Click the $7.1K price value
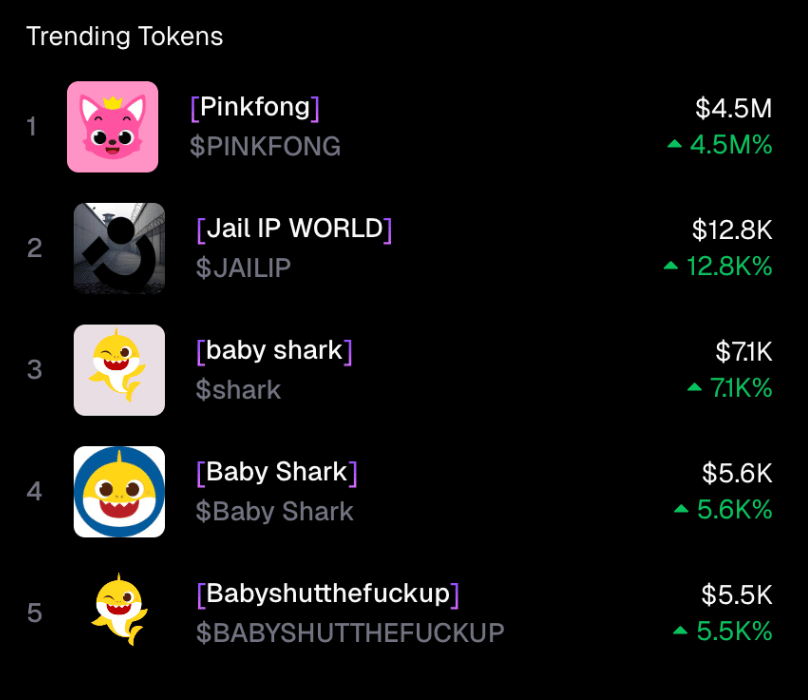808x700 pixels. coord(744,352)
